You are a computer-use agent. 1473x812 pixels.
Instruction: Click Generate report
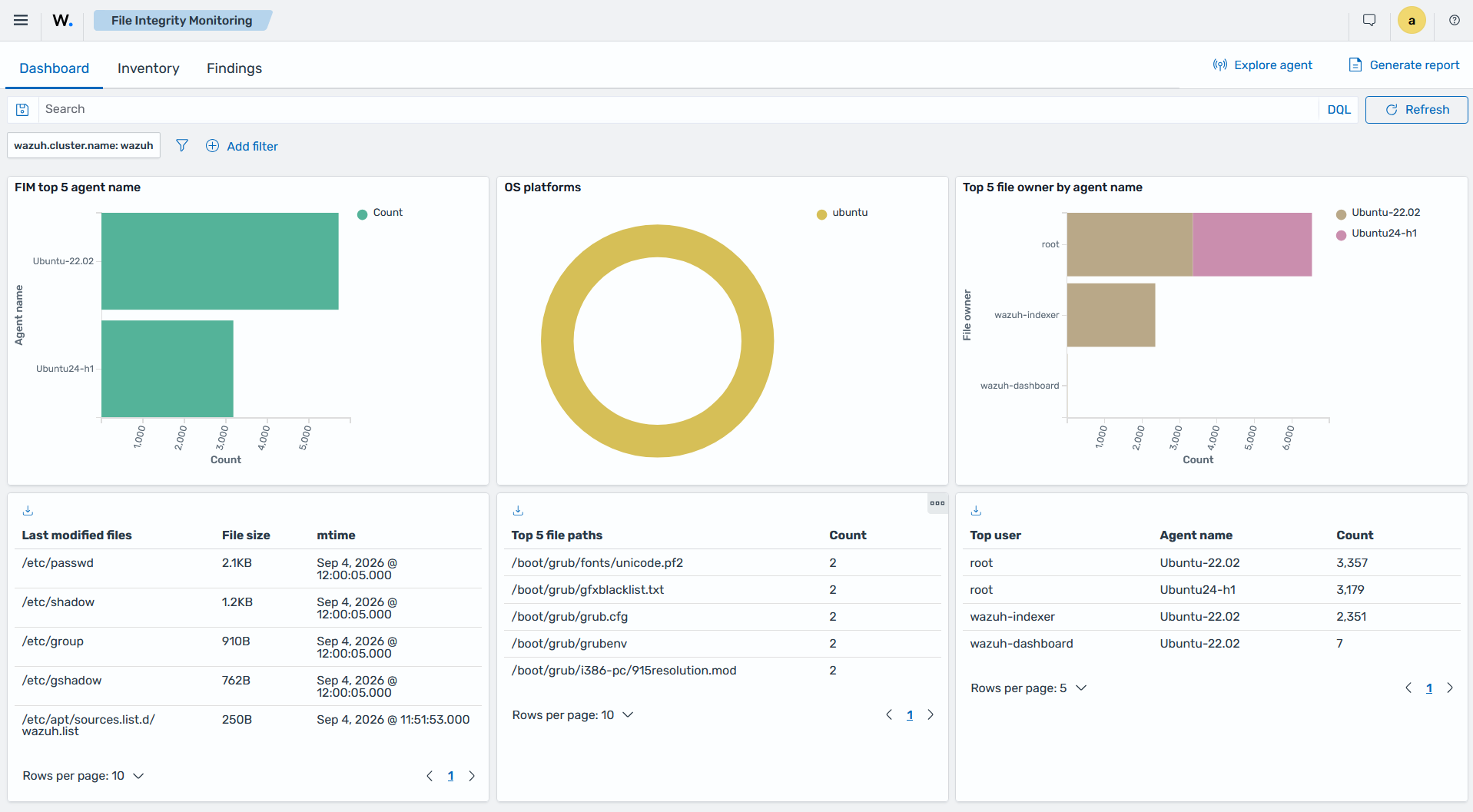[1404, 65]
